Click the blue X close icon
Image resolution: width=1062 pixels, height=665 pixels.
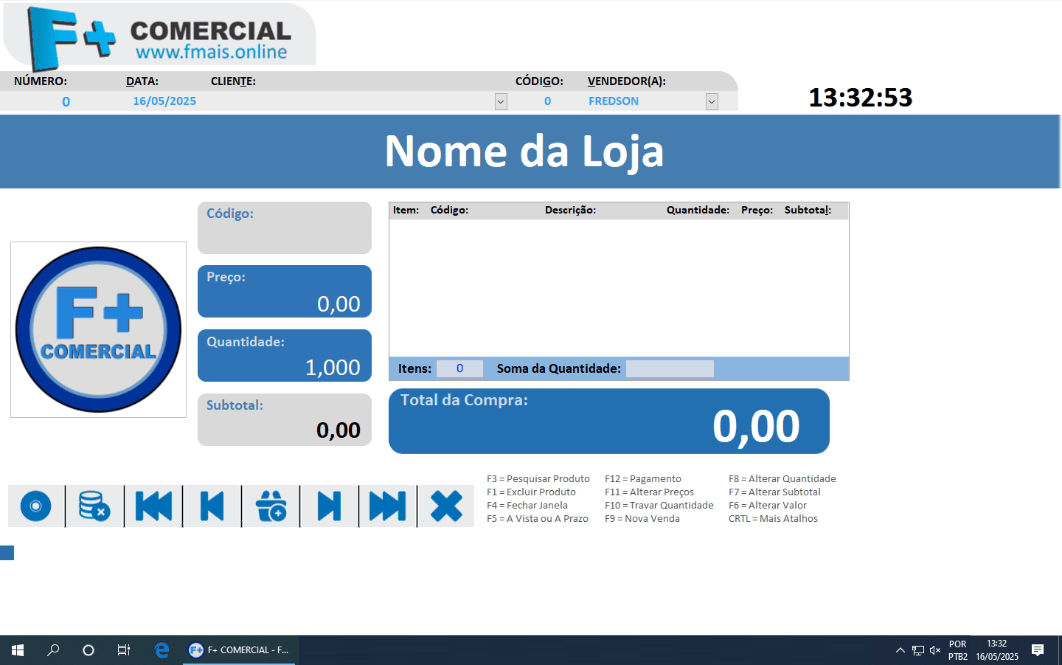pos(446,507)
